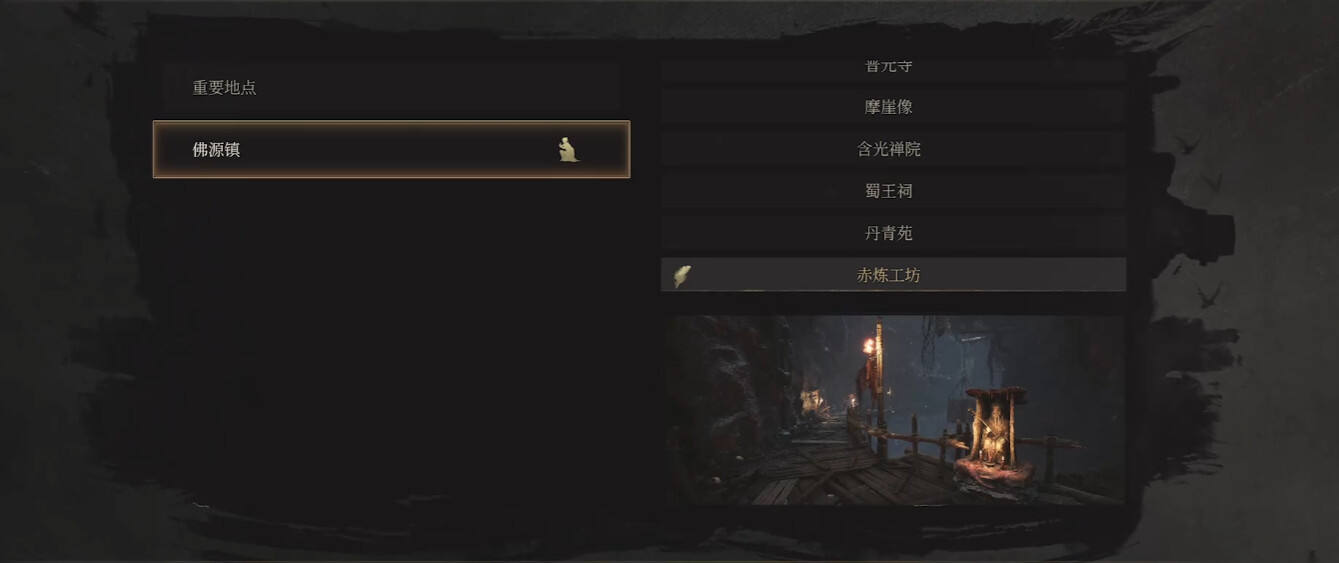Click the praying figure icon beside 佛源镇
Viewport: 1339px width, 563px height.
click(568, 149)
